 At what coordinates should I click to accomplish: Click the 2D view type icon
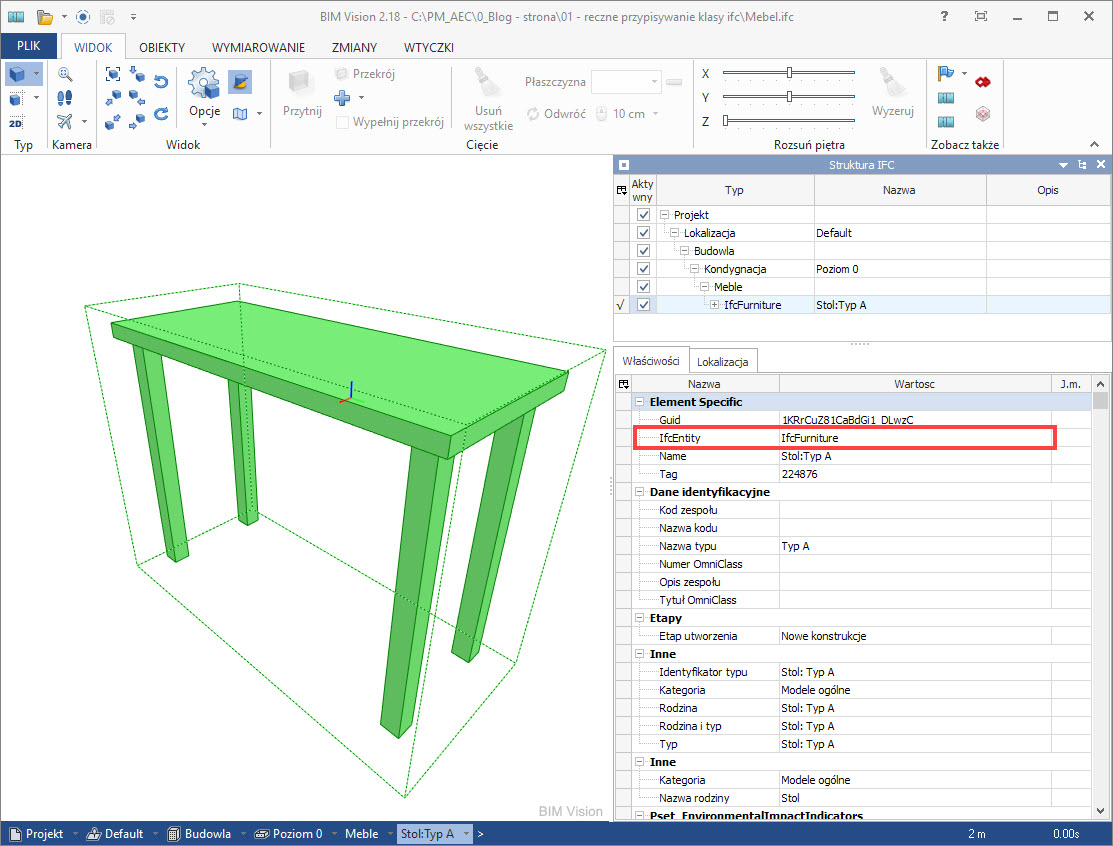click(x=16, y=123)
